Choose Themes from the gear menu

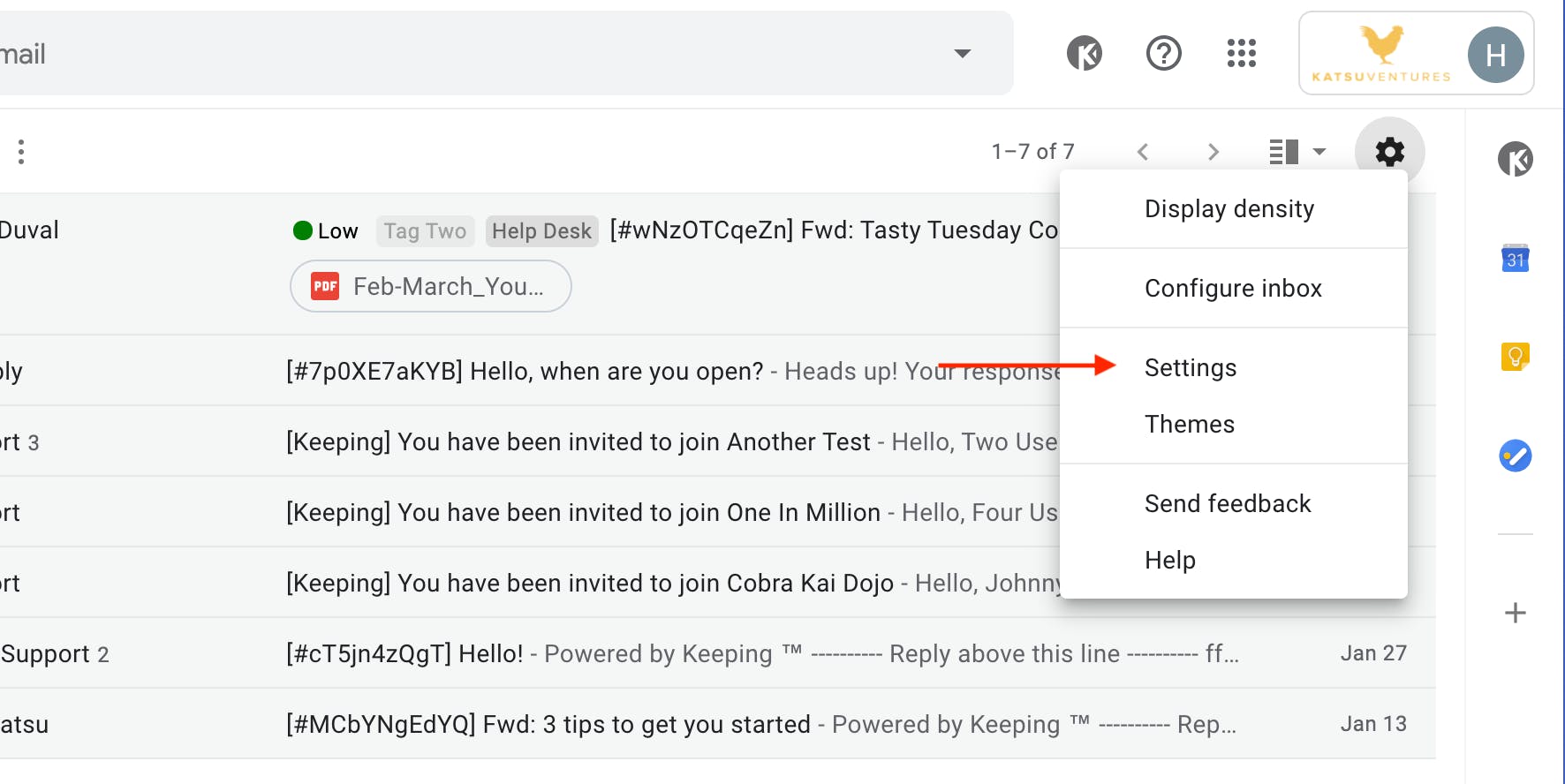pos(1189,425)
